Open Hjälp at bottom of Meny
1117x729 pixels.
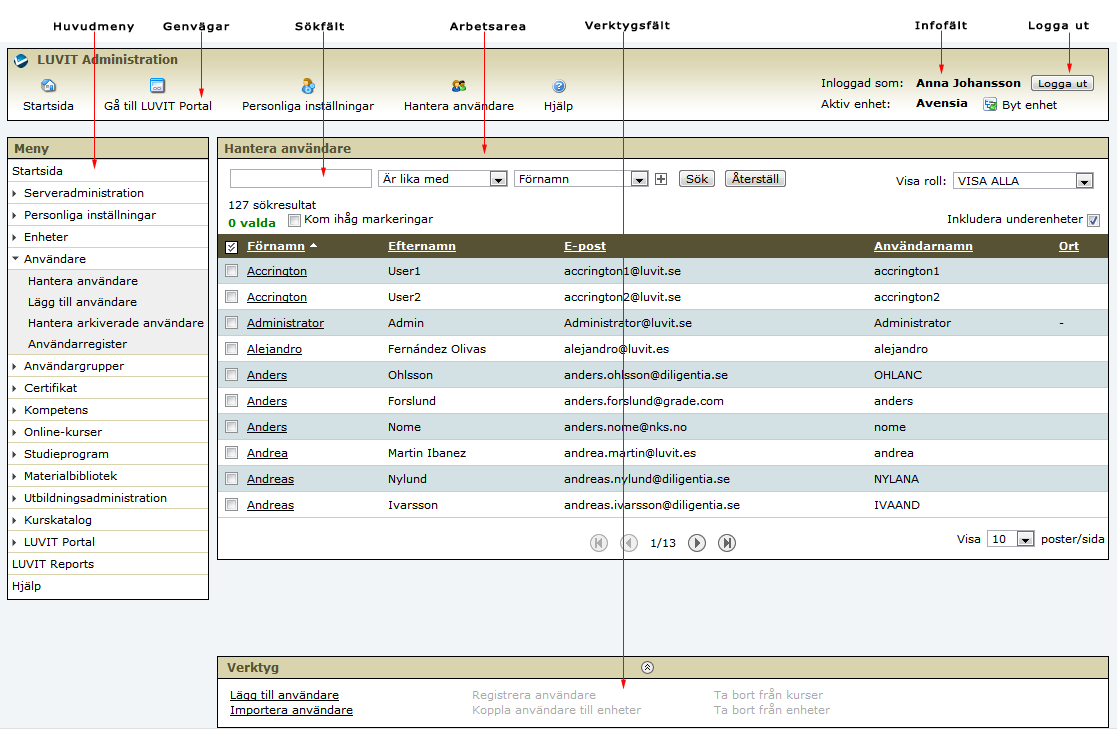click(26, 586)
